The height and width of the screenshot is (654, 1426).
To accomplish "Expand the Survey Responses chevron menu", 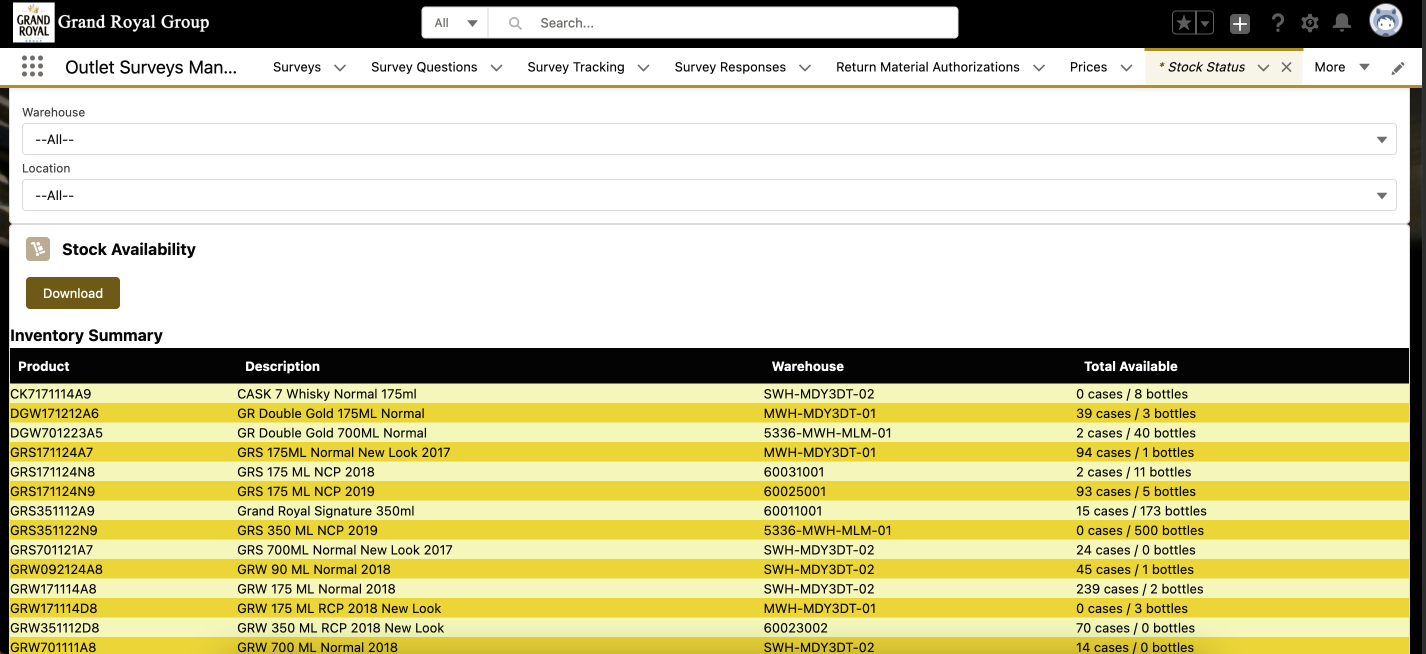I will (805, 68).
